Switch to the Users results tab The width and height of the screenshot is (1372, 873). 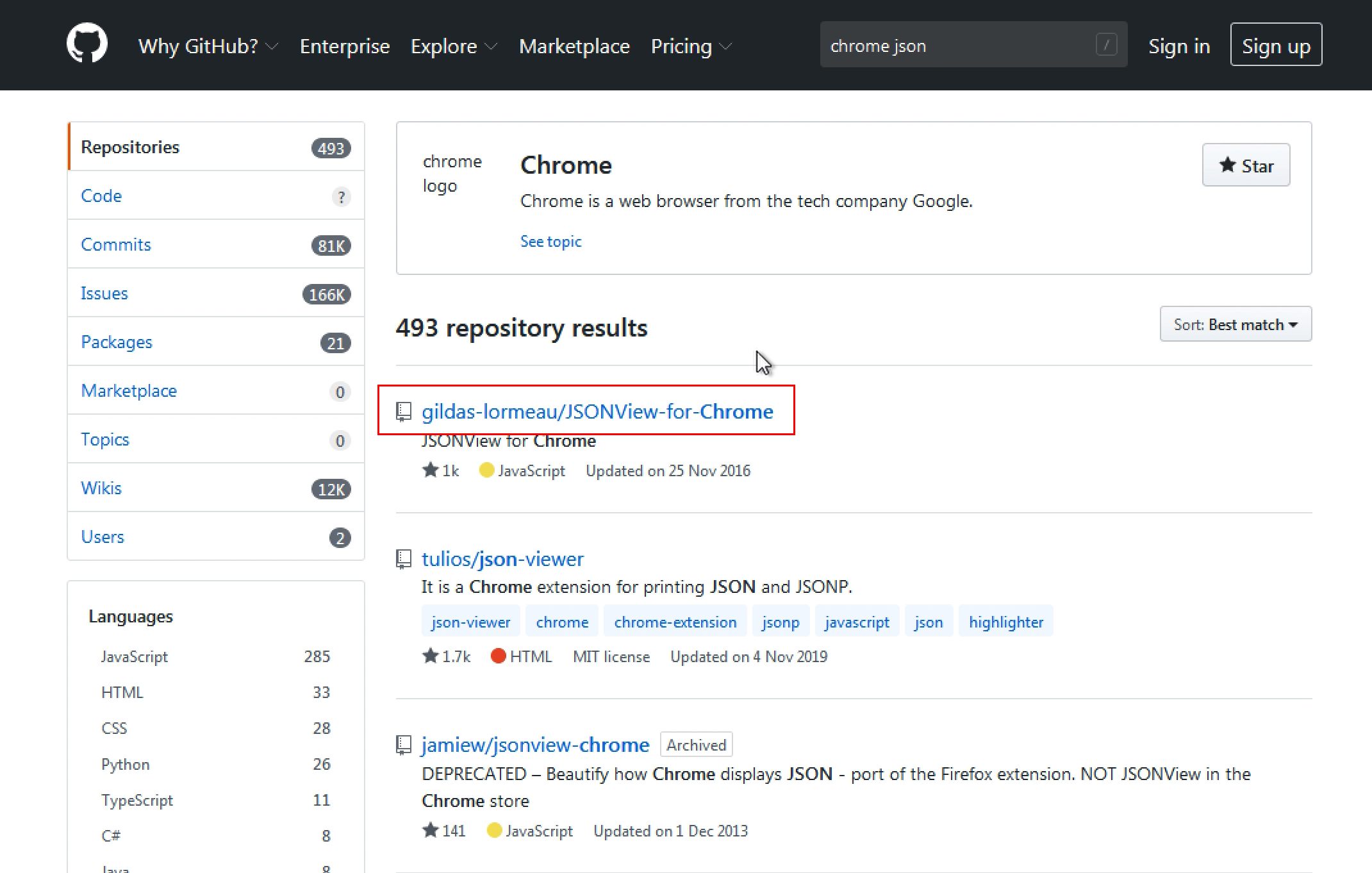coord(216,536)
